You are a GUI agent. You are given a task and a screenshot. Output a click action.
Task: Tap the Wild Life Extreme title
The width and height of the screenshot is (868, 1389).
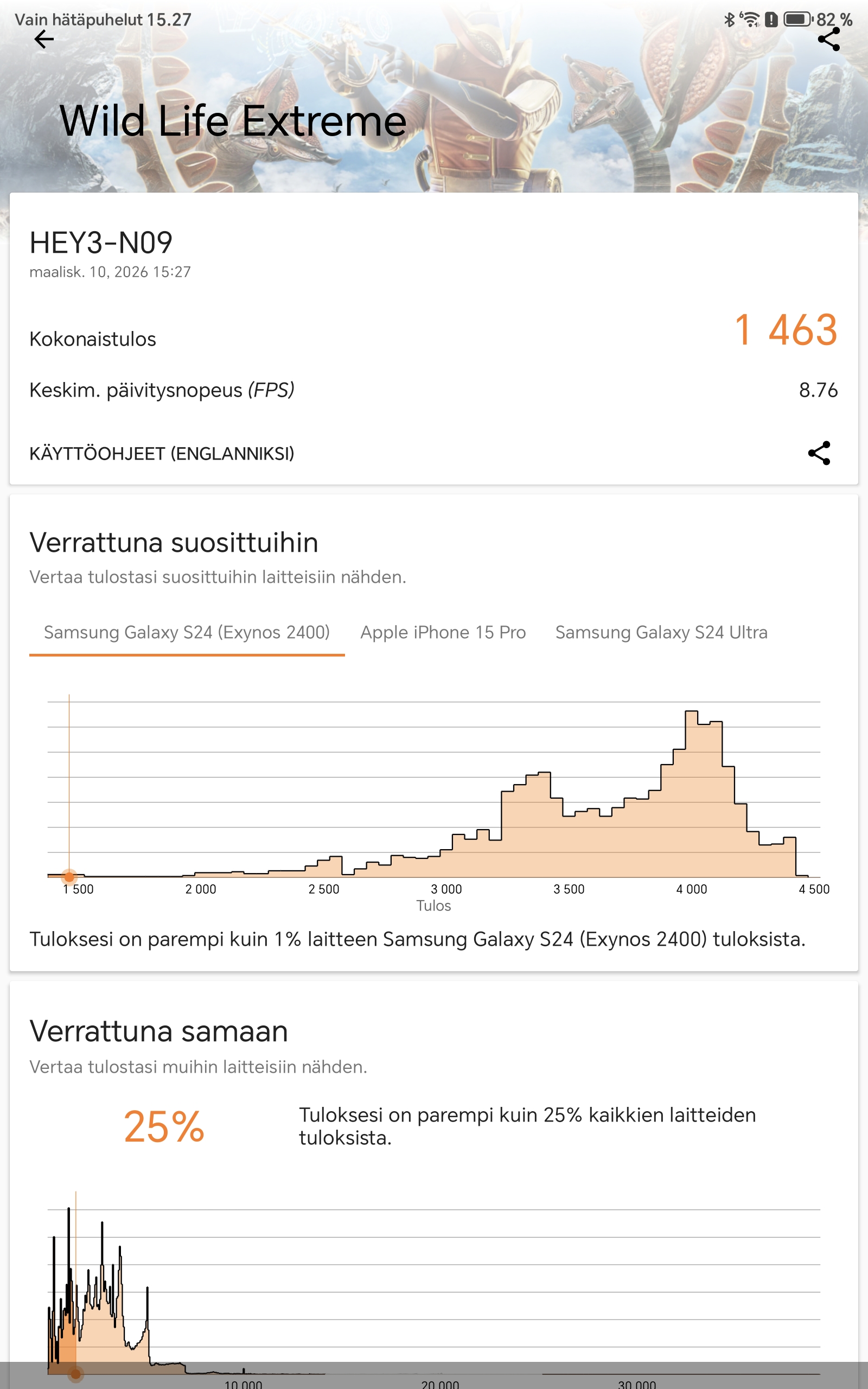(x=233, y=121)
